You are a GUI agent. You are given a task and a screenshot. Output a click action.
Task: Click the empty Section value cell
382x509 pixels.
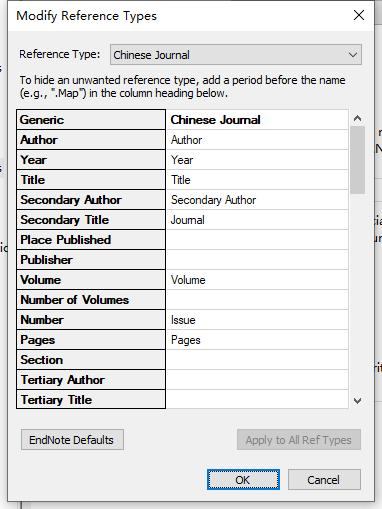[x=257, y=360]
